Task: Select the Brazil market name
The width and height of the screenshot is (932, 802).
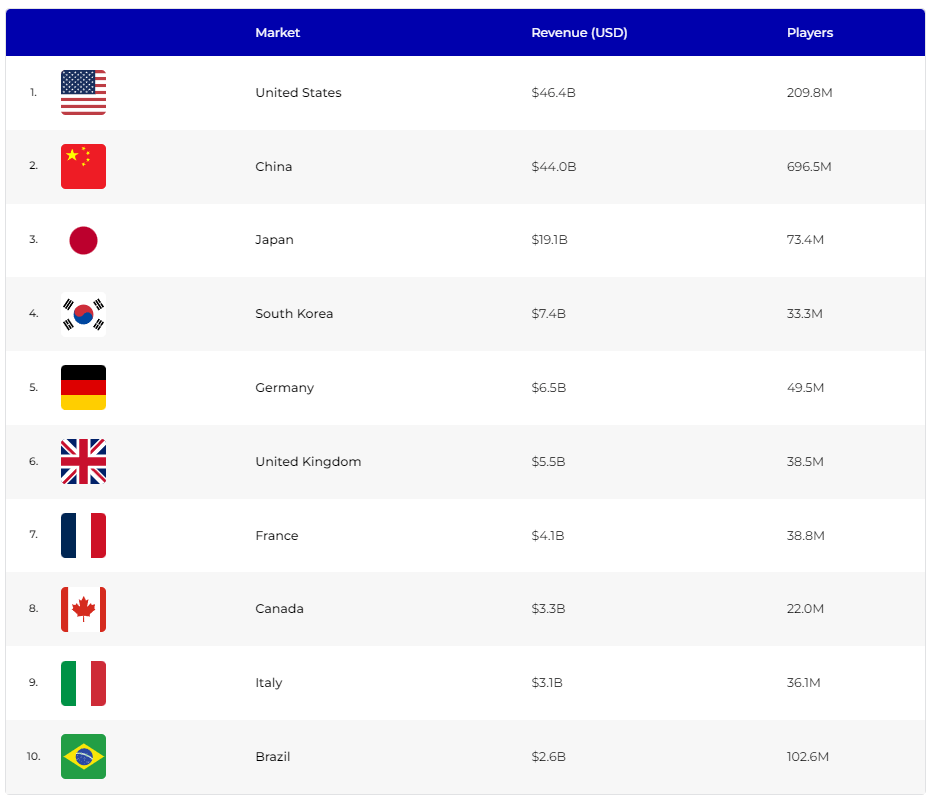Action: [273, 757]
